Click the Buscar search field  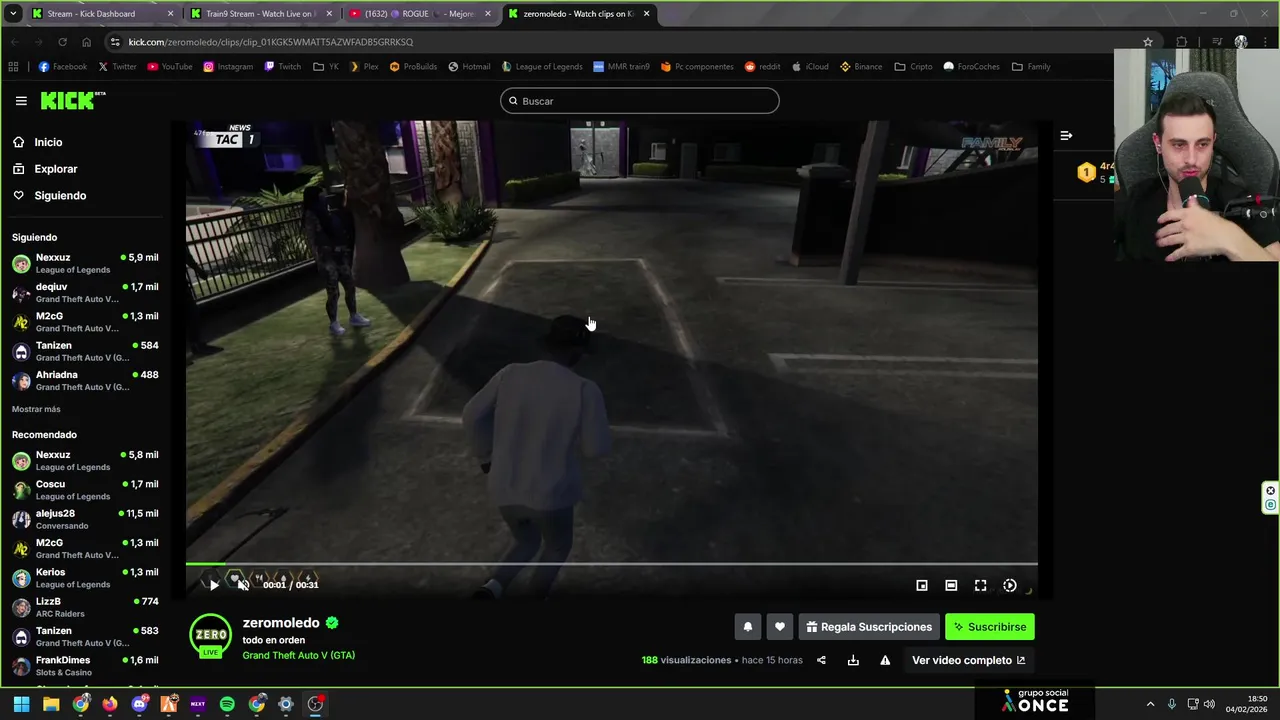click(640, 101)
